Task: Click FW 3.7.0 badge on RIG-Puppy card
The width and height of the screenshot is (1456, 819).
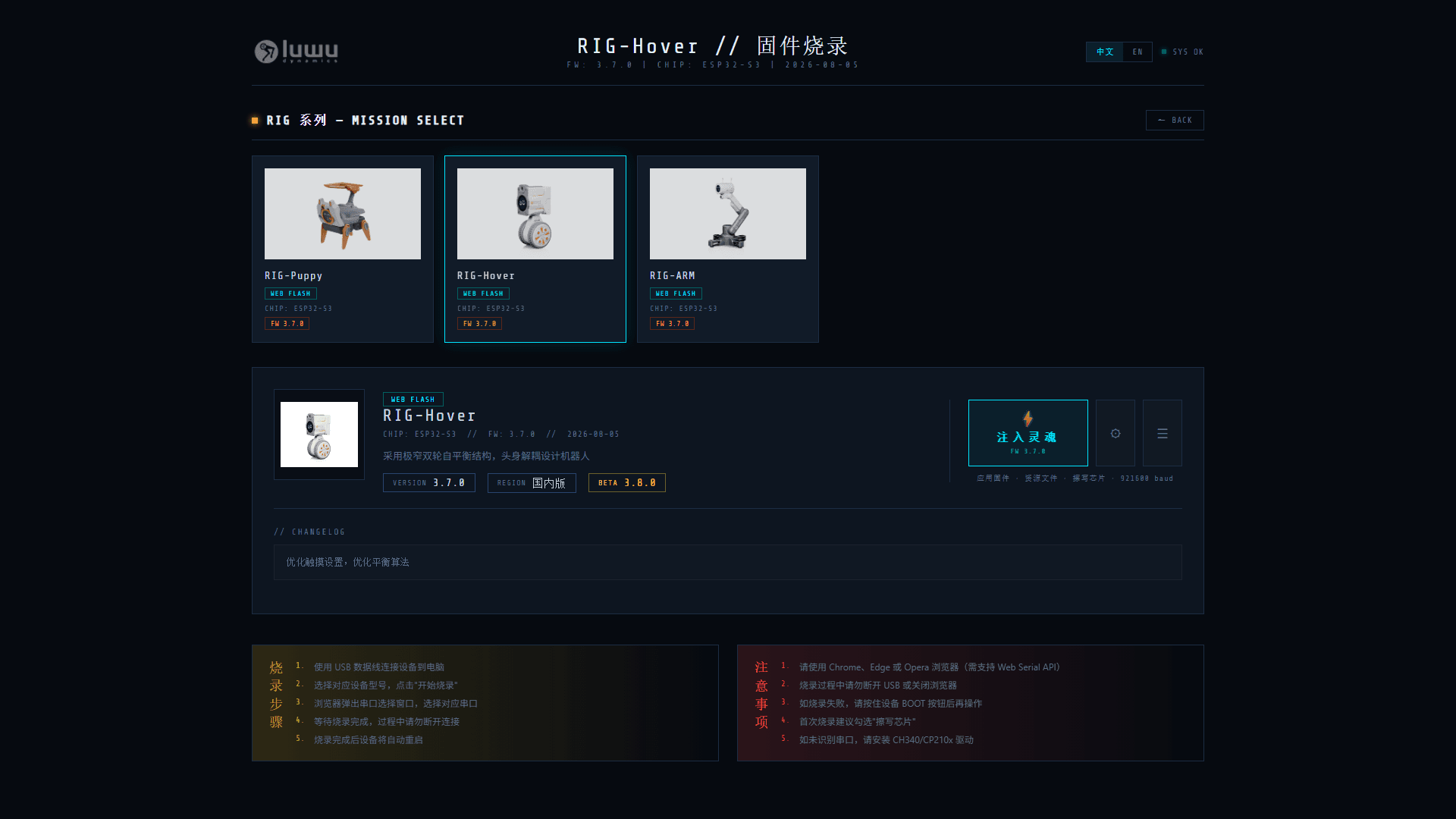Action: click(287, 324)
